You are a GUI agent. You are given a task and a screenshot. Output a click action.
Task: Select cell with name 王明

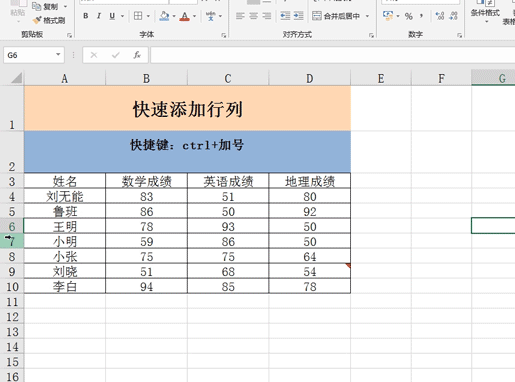(65, 226)
